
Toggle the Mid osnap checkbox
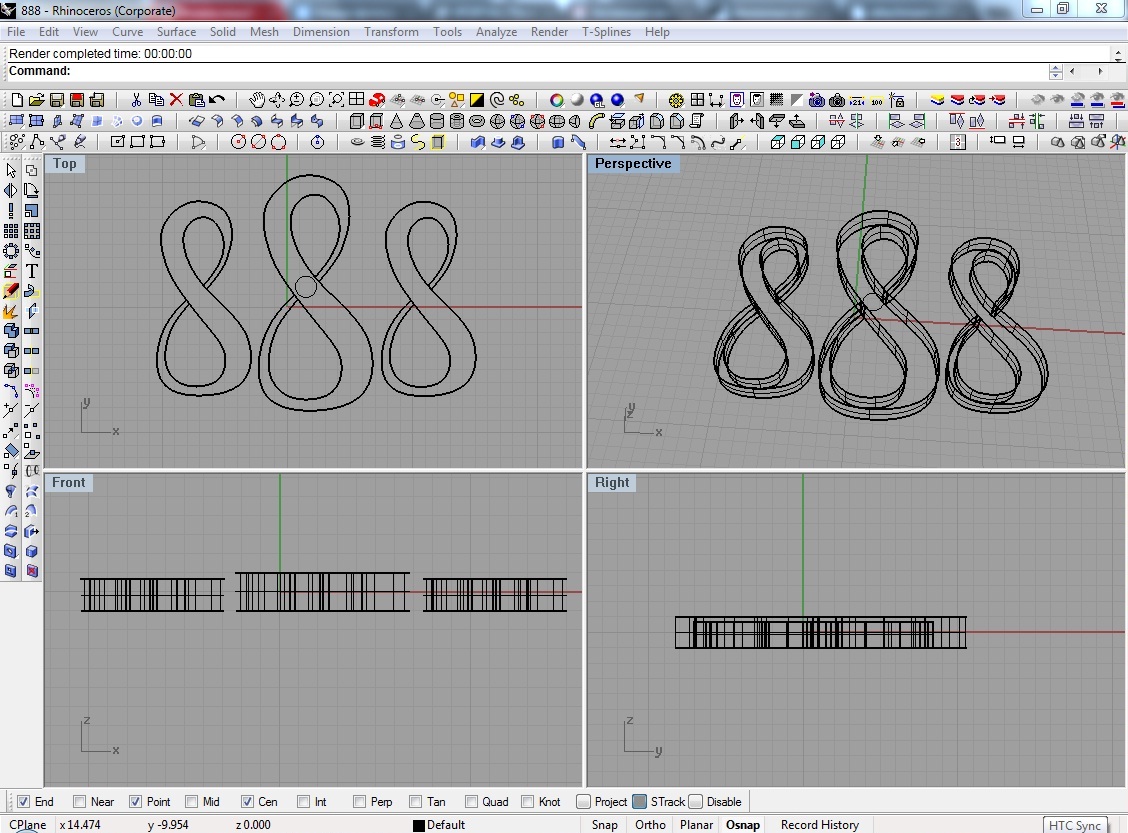[191, 802]
